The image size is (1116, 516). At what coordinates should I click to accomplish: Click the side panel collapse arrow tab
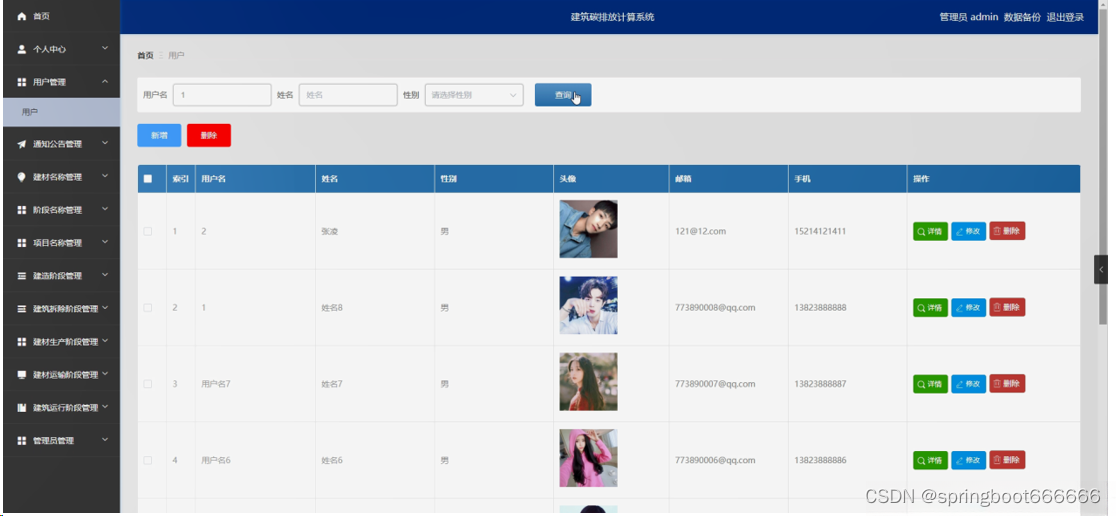[x=1101, y=270]
